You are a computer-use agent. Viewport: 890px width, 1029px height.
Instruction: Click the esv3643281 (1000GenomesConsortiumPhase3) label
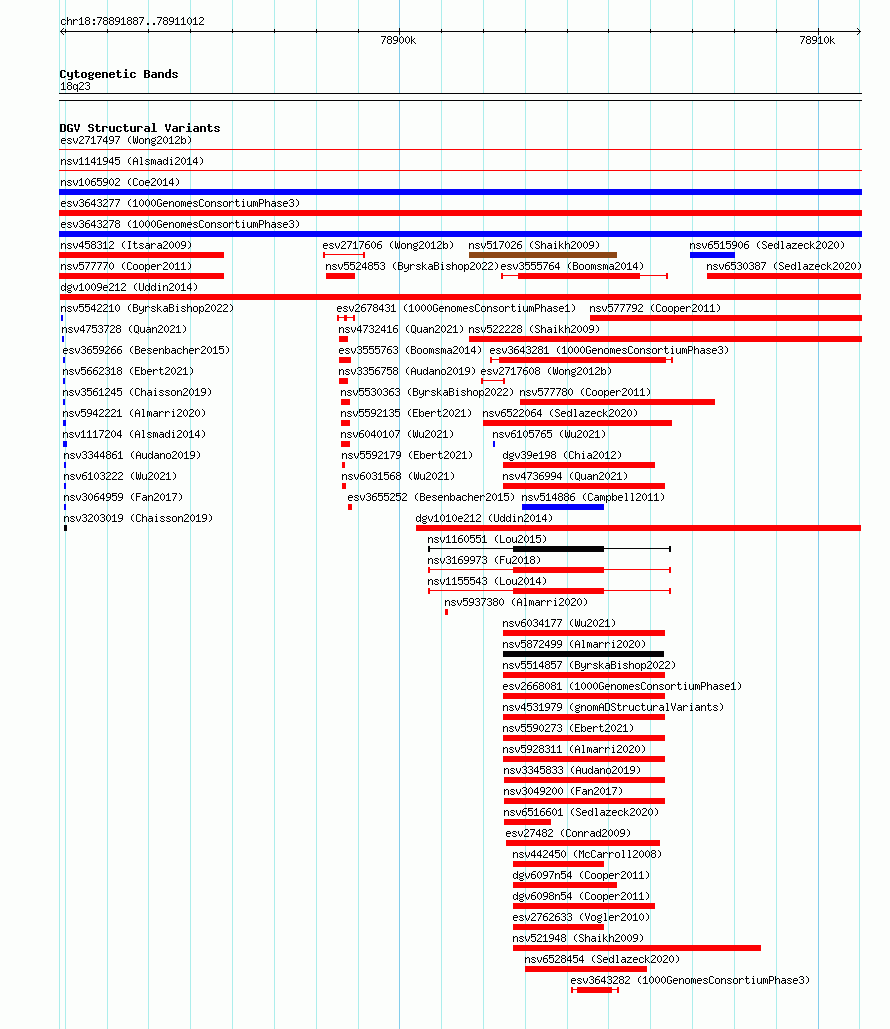tap(609, 350)
